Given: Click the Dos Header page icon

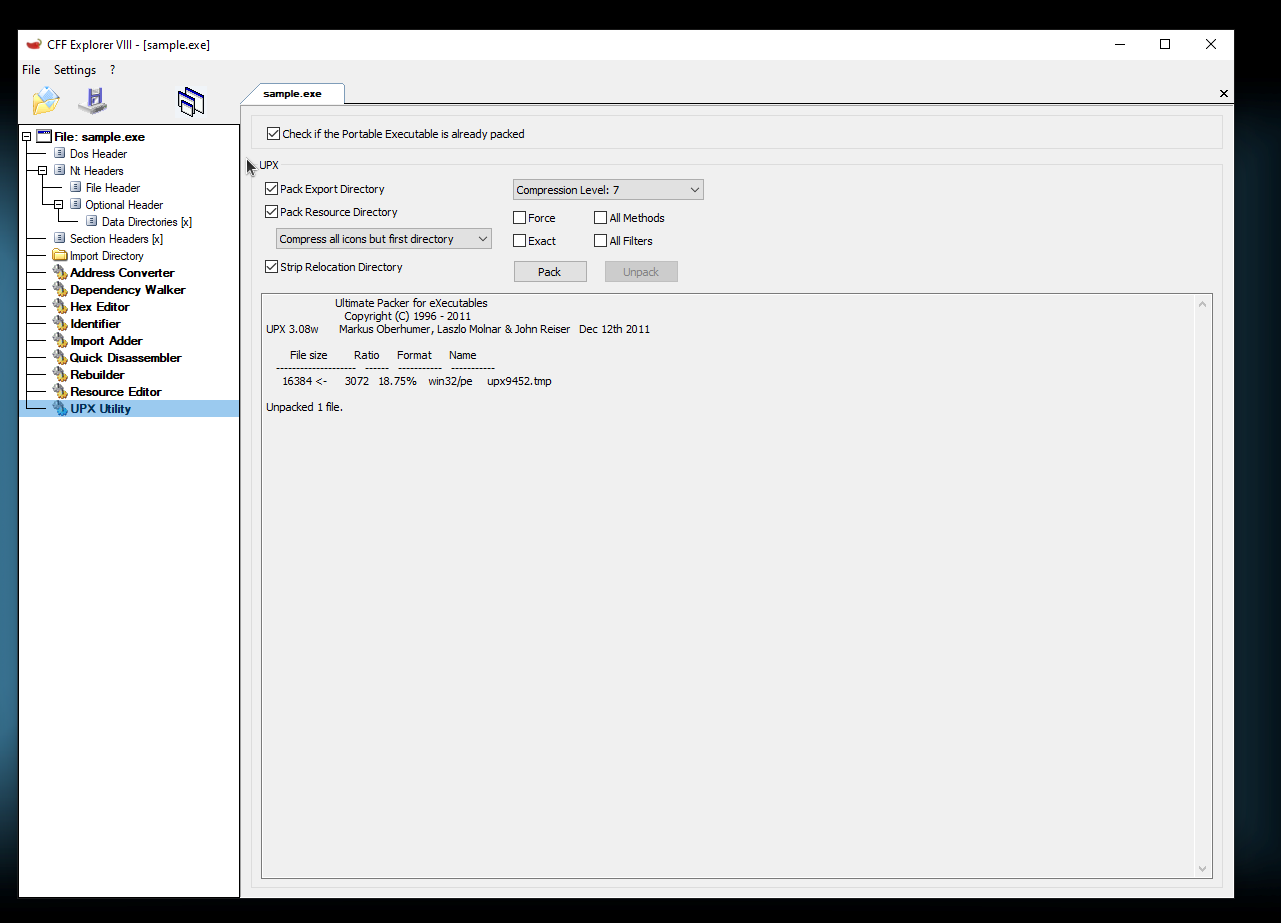Looking at the screenshot, I should coord(60,154).
